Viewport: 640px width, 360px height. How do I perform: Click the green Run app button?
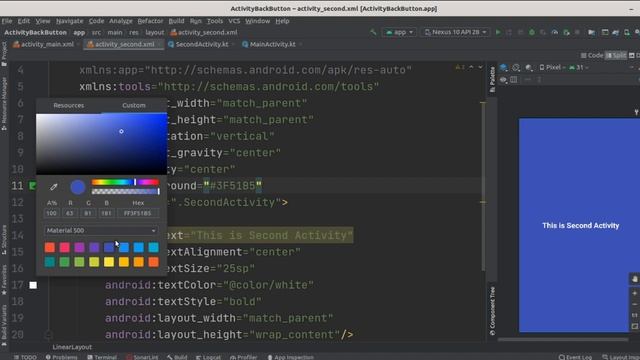pyautogui.click(x=498, y=32)
